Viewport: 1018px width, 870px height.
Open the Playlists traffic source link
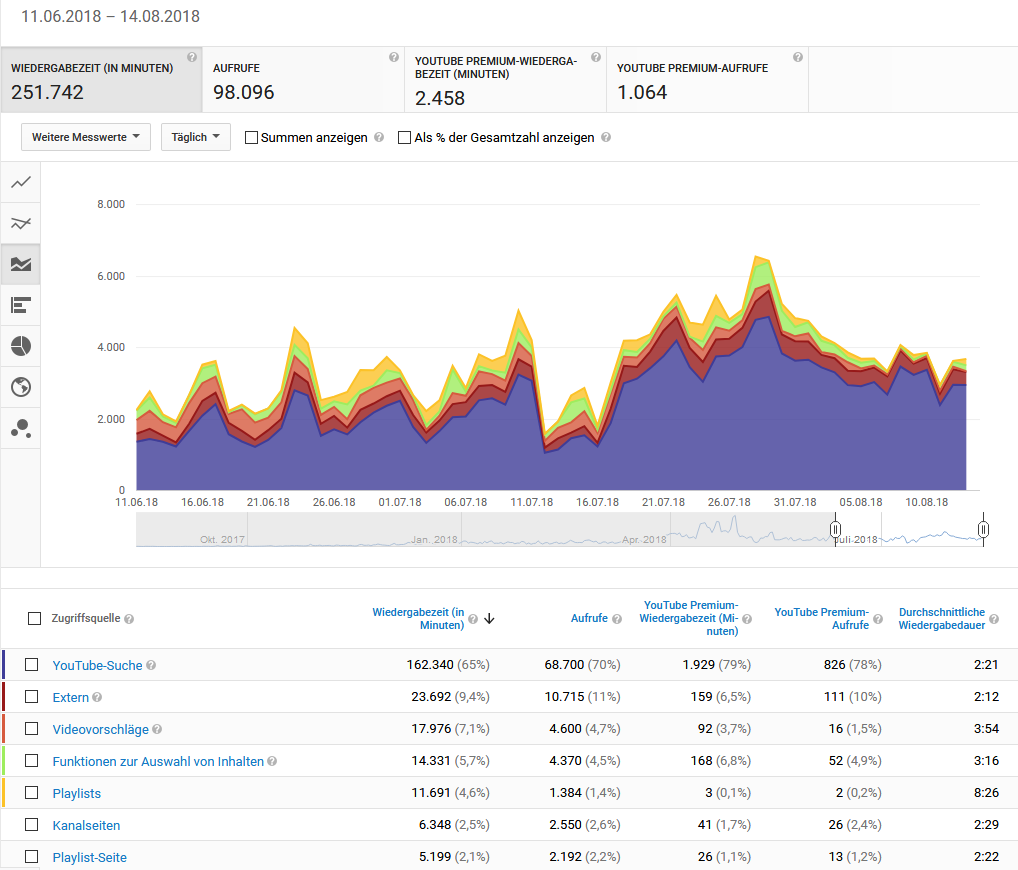(x=77, y=793)
